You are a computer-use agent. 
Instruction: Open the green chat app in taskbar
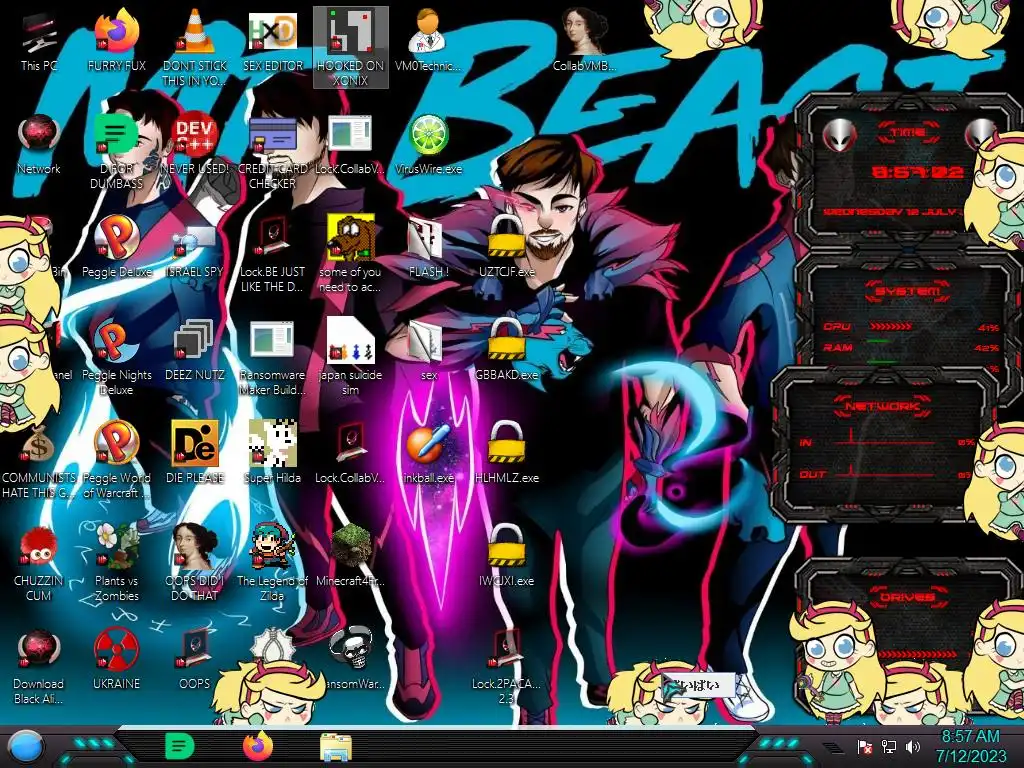179,746
